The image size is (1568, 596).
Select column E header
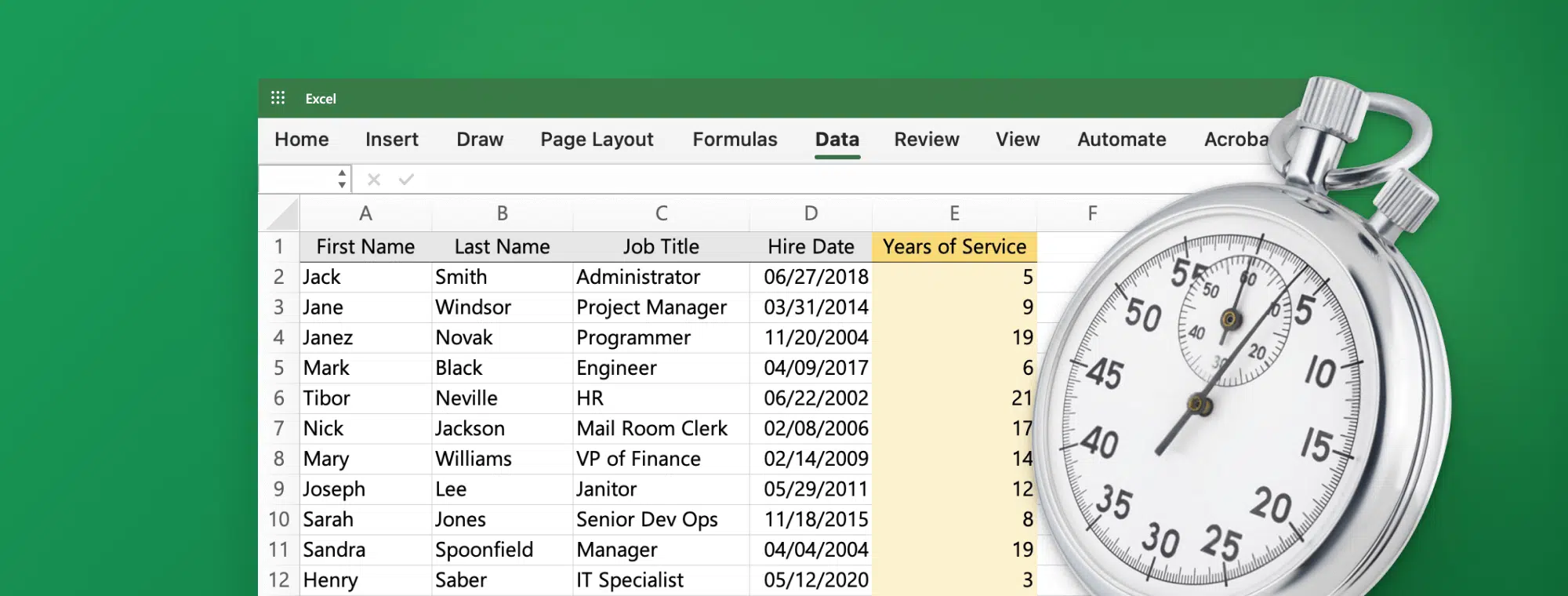(954, 213)
